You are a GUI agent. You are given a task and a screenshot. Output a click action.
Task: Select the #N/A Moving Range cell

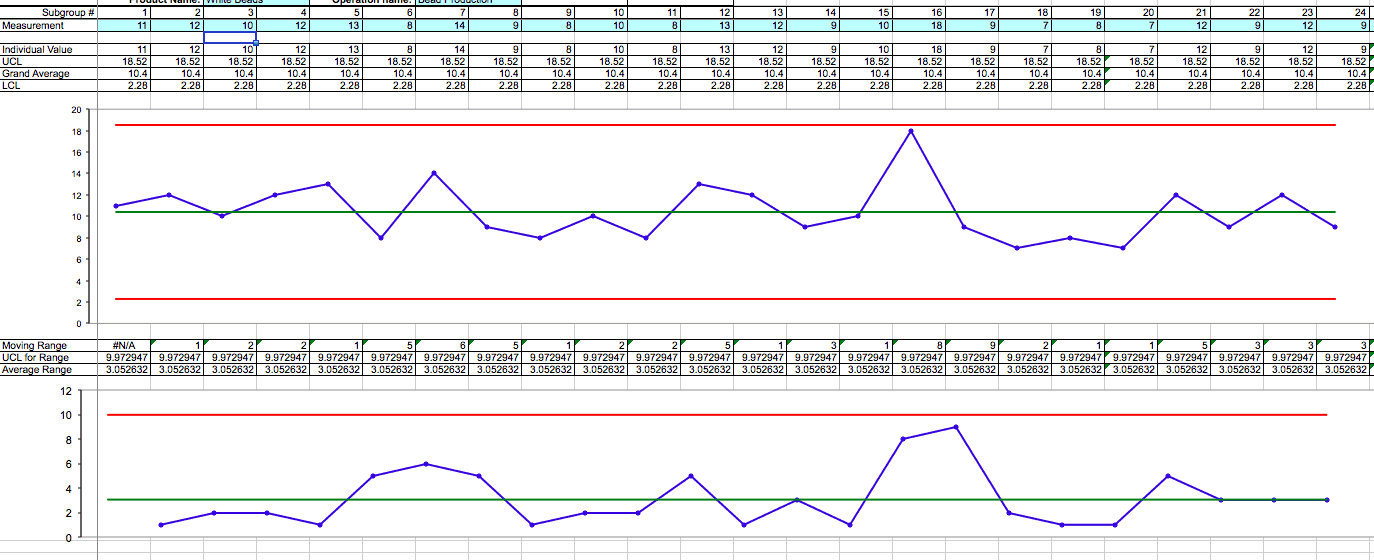click(124, 346)
